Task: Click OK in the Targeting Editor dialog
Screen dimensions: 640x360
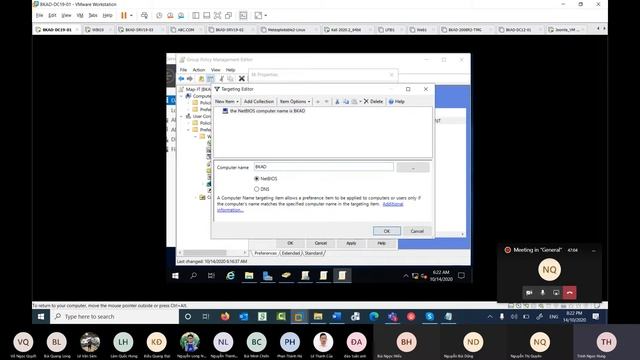Action: pos(387,231)
